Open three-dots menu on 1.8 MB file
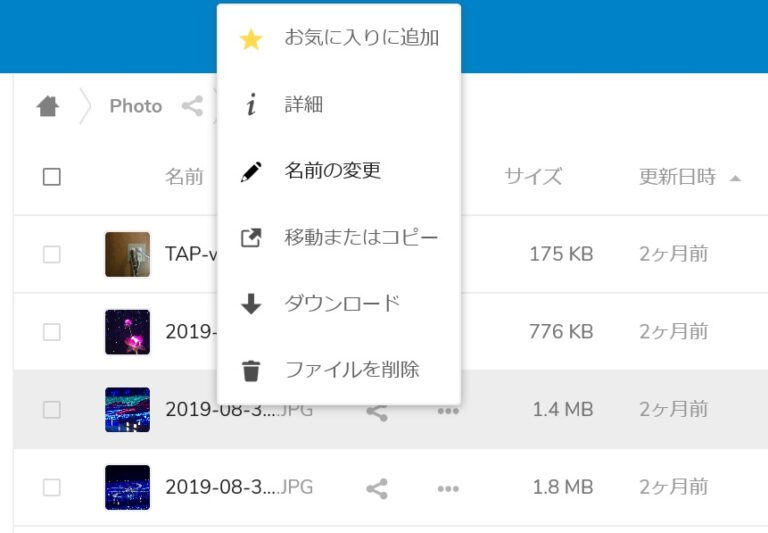 click(x=448, y=488)
